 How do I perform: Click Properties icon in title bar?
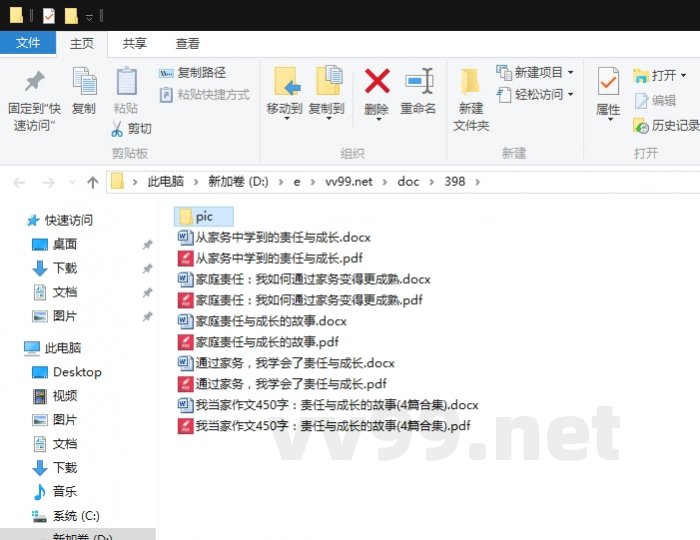pyautogui.click(x=49, y=16)
